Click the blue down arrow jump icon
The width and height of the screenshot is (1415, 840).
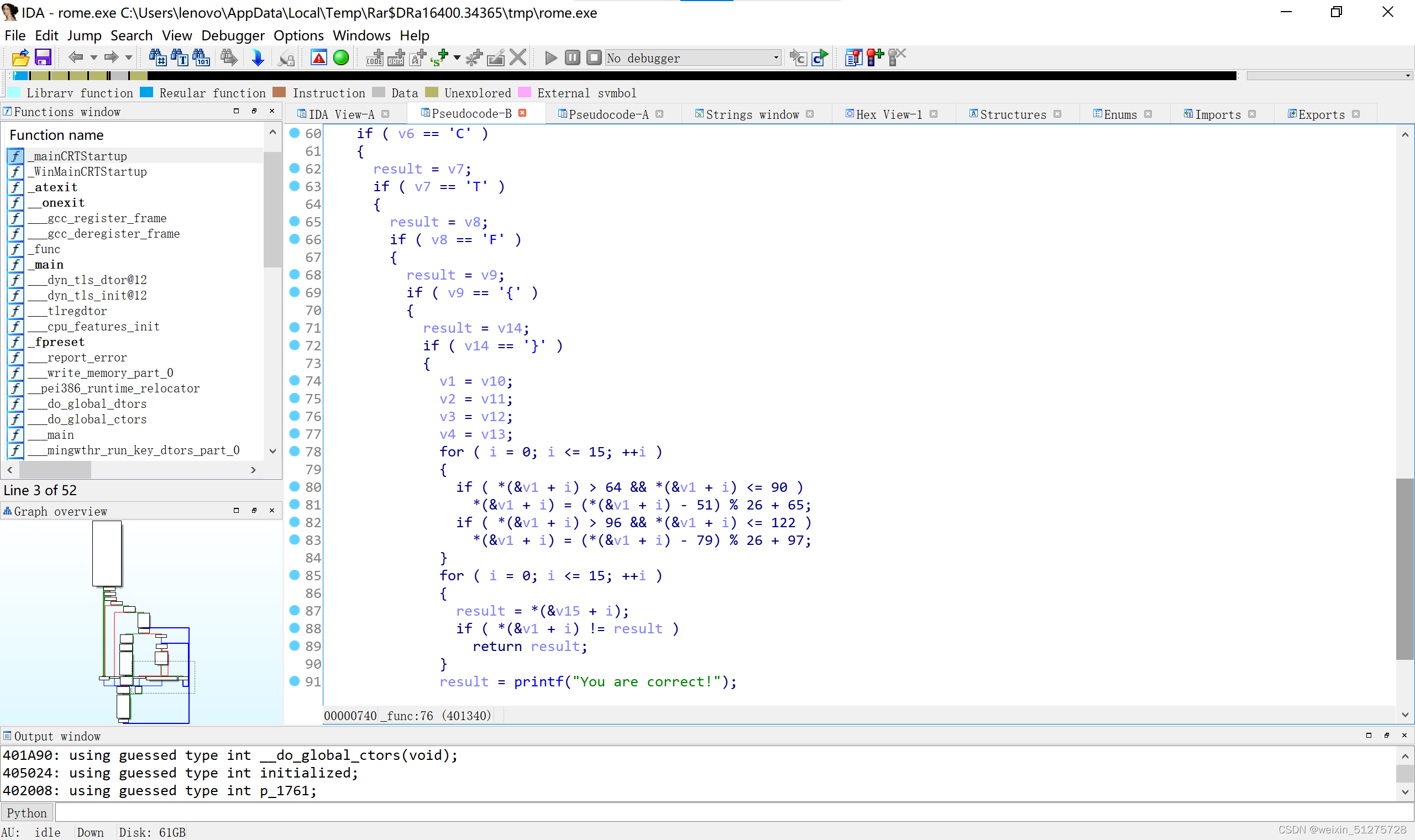click(258, 57)
